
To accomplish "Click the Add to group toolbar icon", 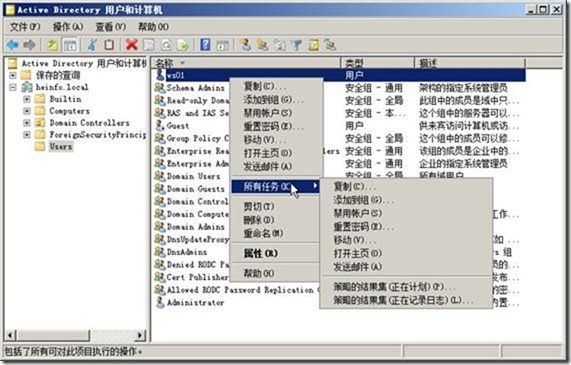I will click(330, 45).
